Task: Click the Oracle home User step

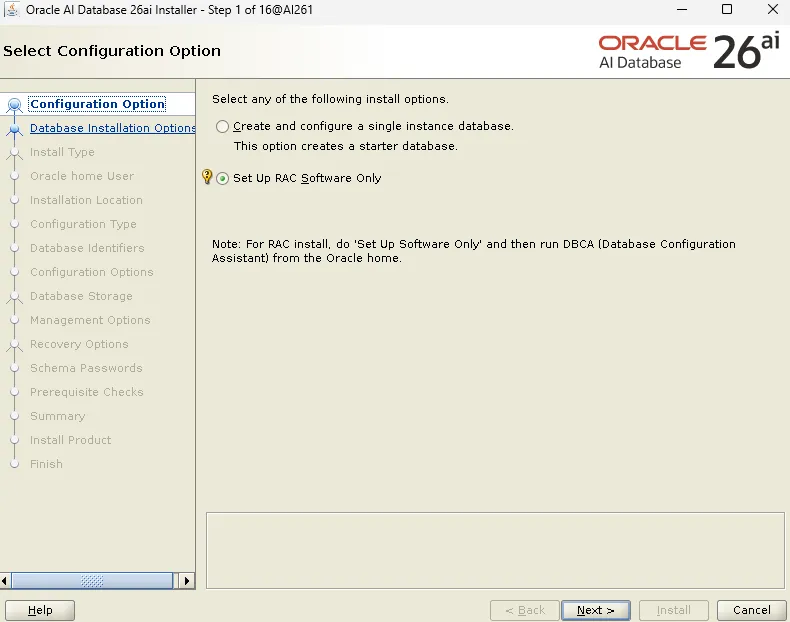Action: (82, 176)
